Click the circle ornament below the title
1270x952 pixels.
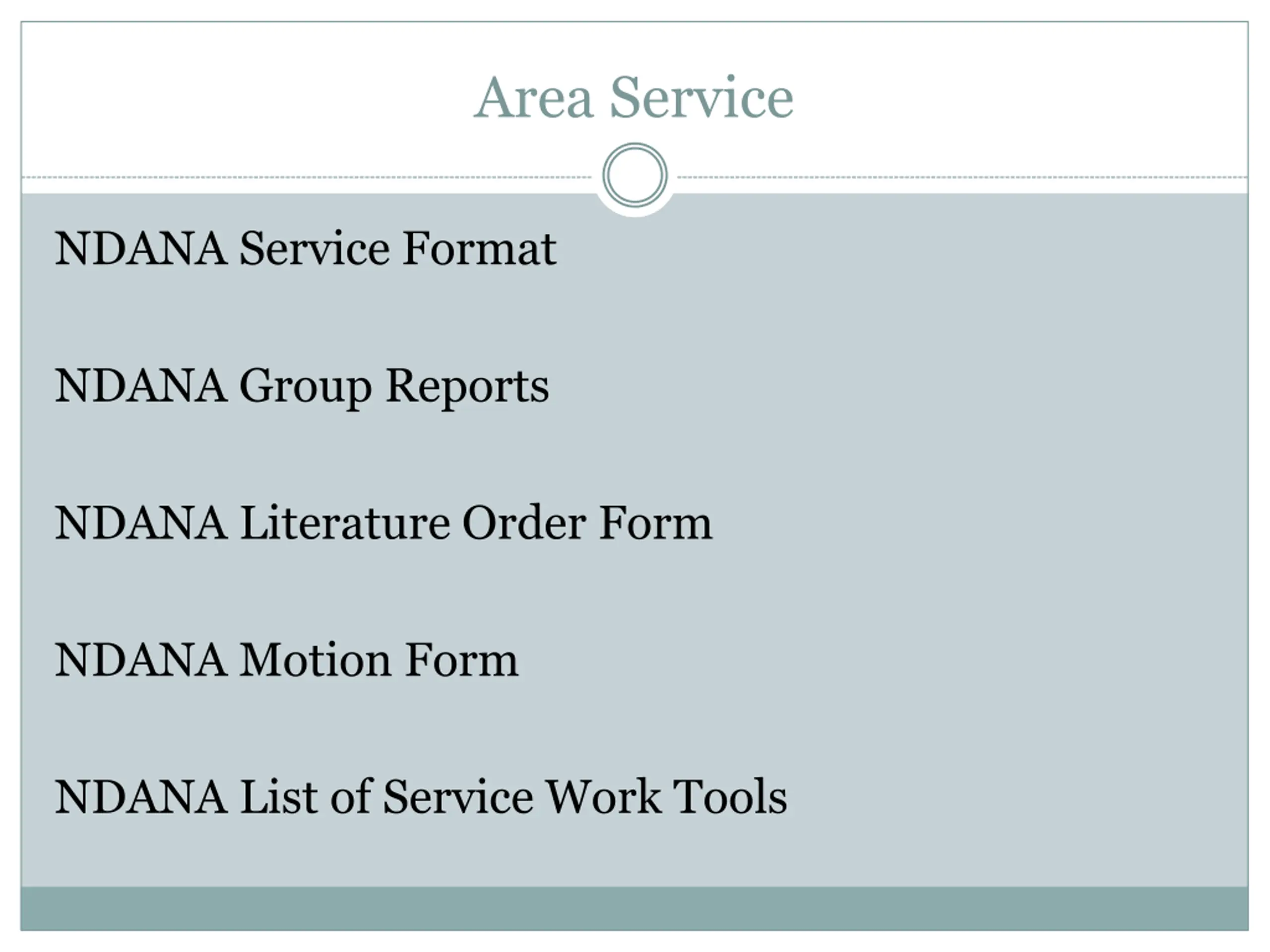coord(635,175)
